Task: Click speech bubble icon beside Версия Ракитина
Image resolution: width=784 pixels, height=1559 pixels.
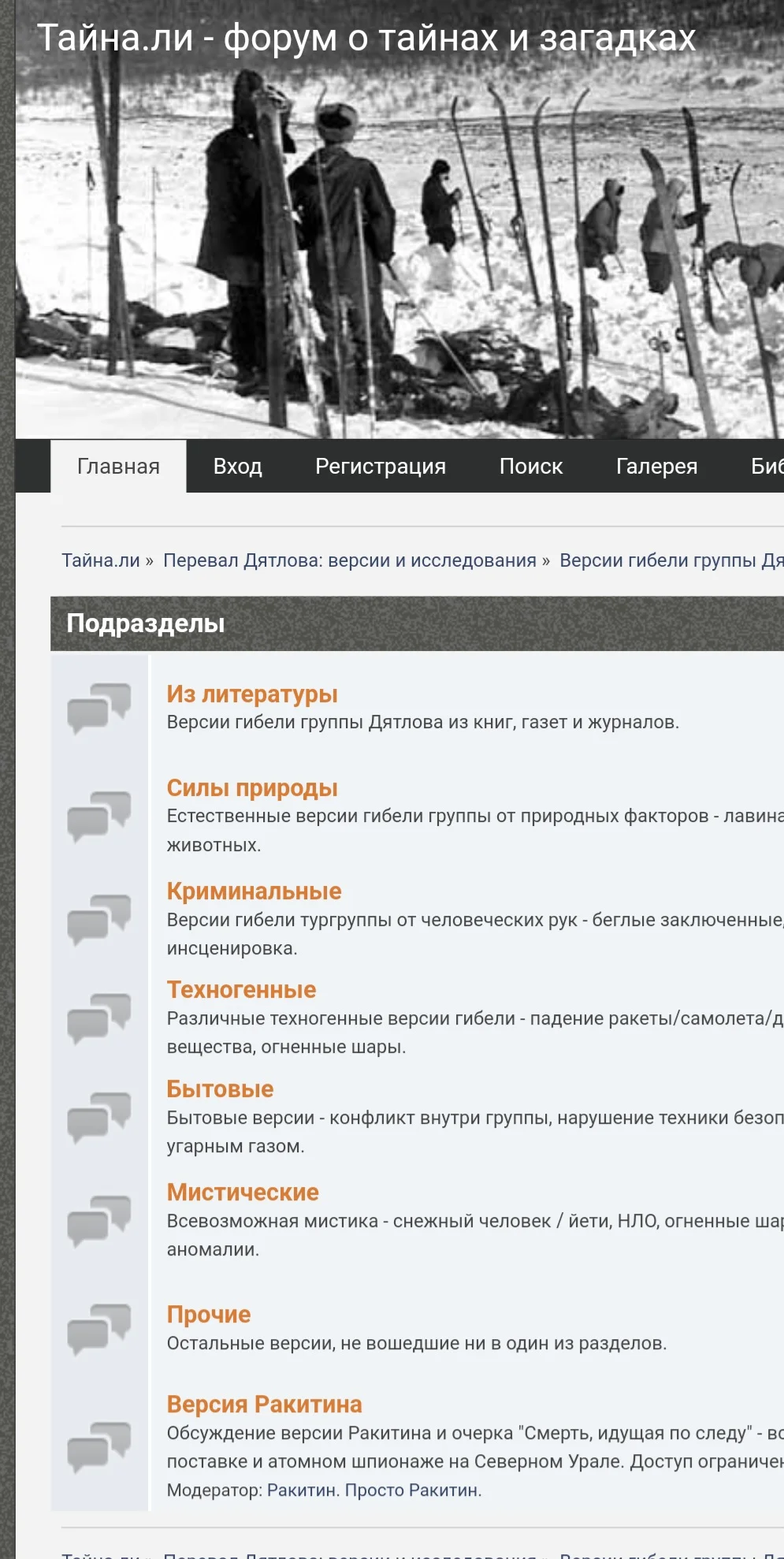Action: tap(99, 1446)
